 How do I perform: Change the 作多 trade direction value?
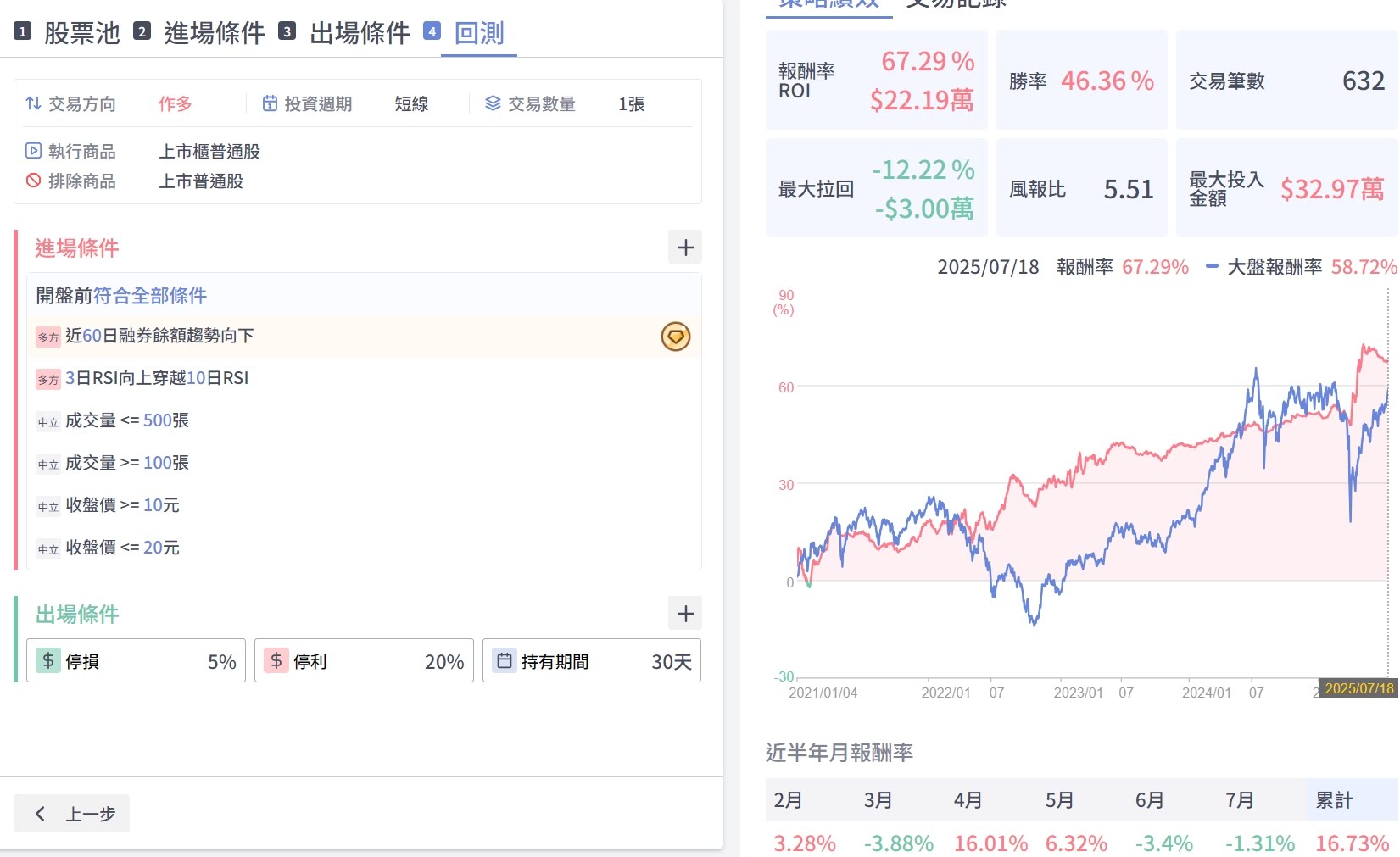click(x=175, y=104)
